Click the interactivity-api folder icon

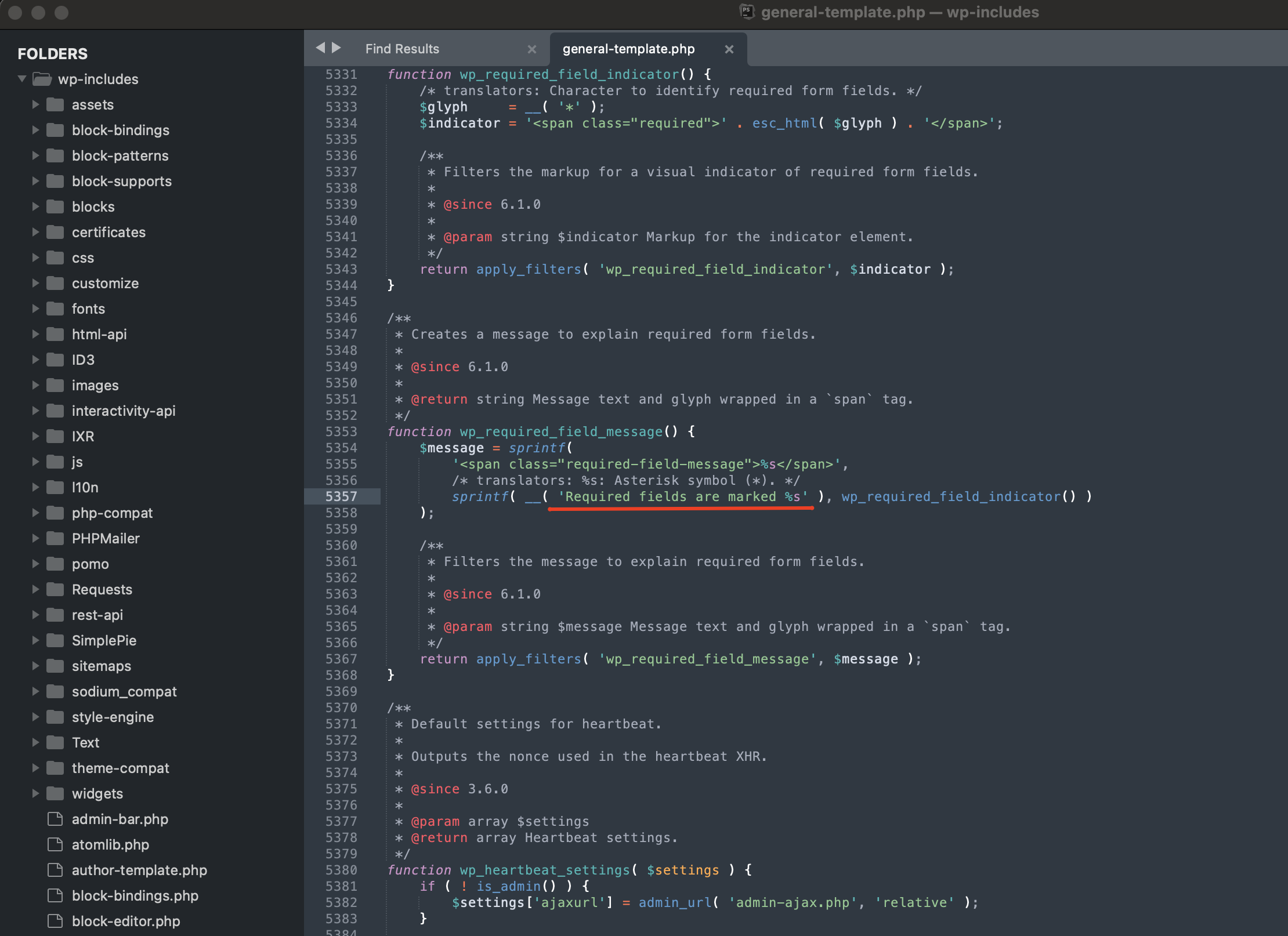click(x=55, y=411)
